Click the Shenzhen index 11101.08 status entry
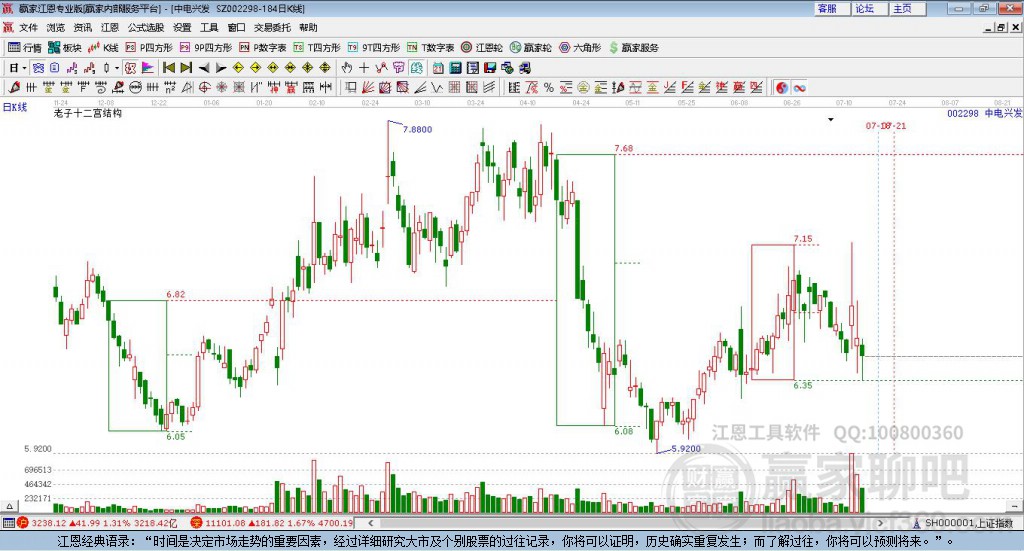 (x=272, y=523)
